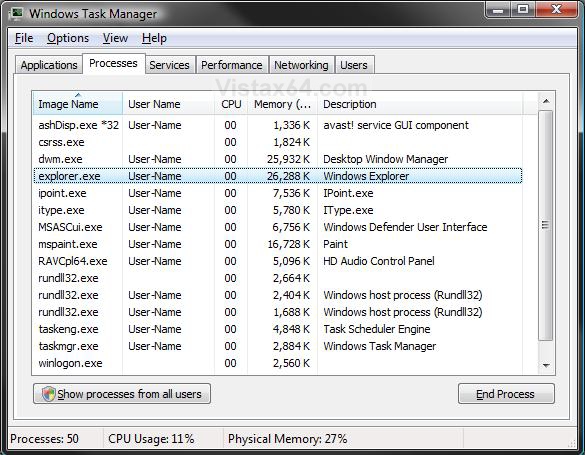Click the End Process button
Viewport: 585px width, 455px height.
[506, 394]
